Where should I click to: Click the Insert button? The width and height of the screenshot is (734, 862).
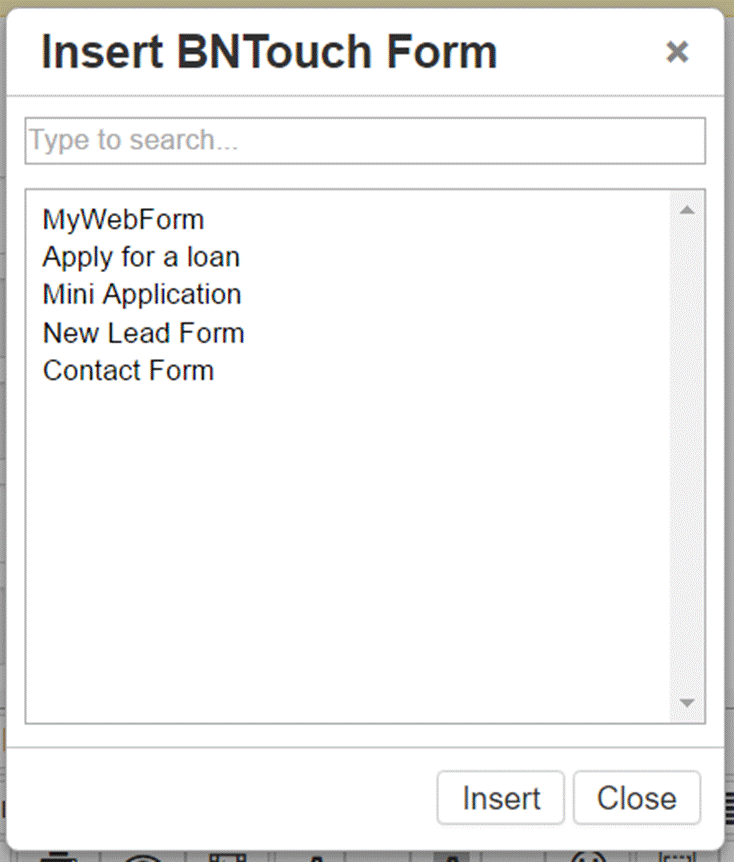click(x=500, y=798)
